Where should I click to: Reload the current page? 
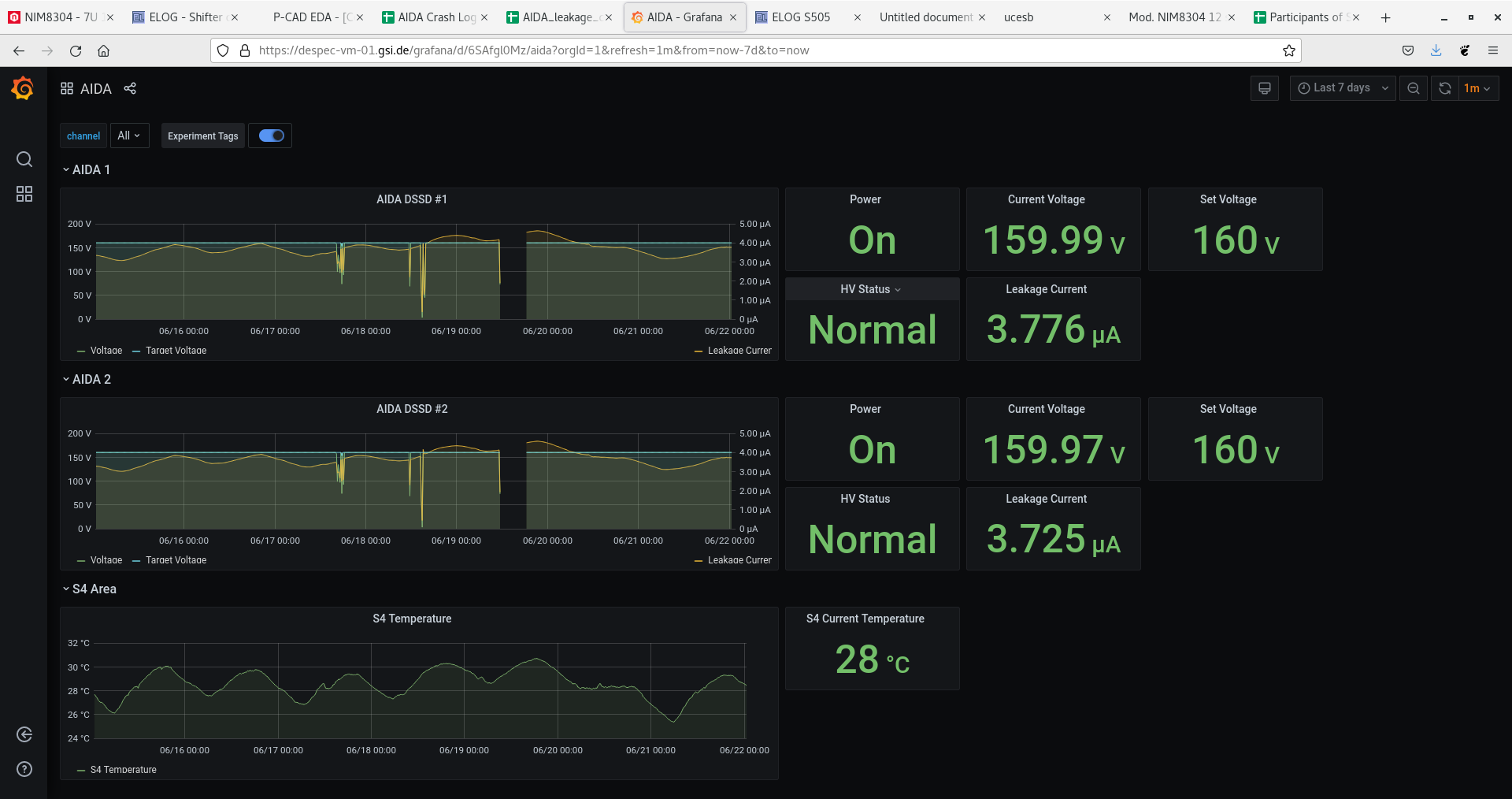tap(76, 50)
